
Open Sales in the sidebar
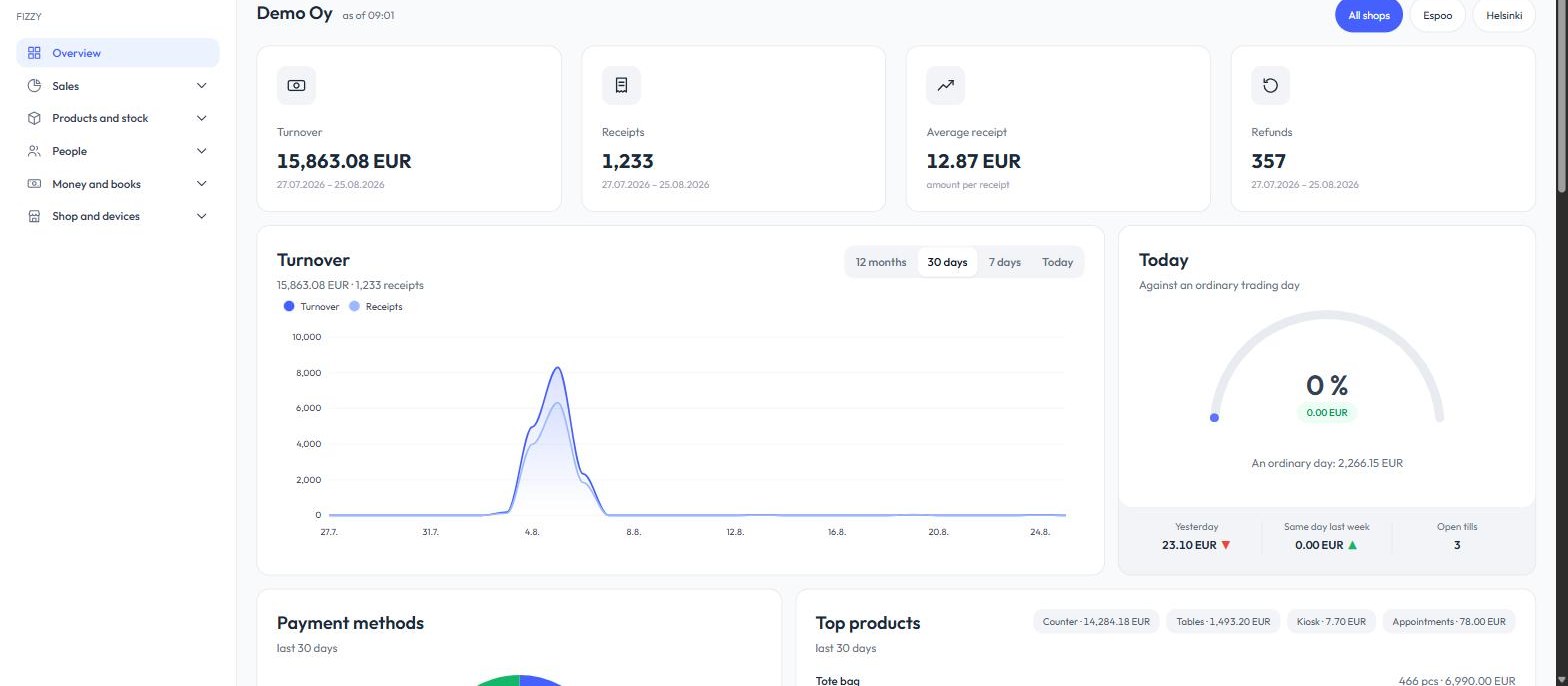118,86
